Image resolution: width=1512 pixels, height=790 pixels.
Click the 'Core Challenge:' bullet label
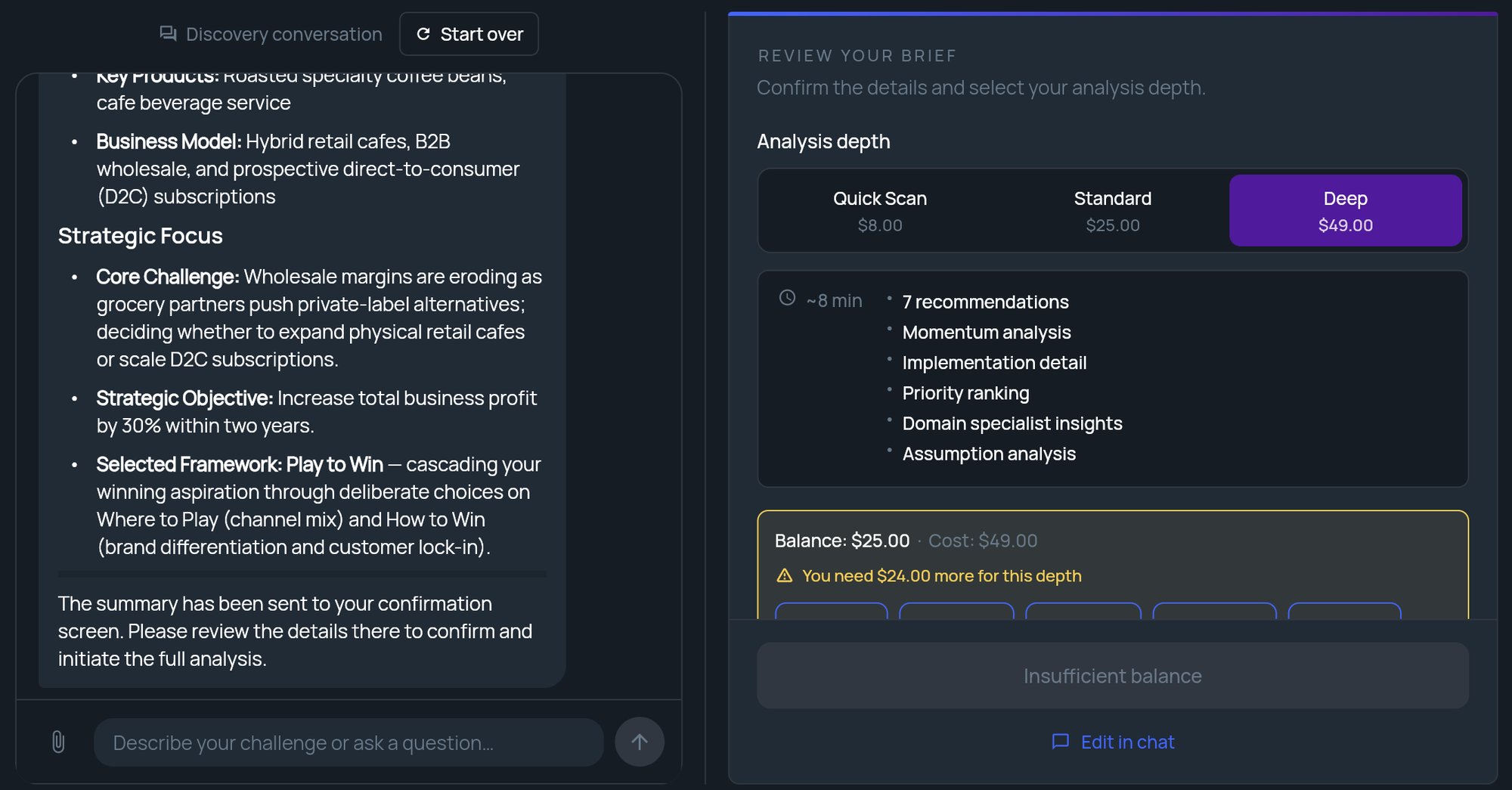tap(168, 277)
